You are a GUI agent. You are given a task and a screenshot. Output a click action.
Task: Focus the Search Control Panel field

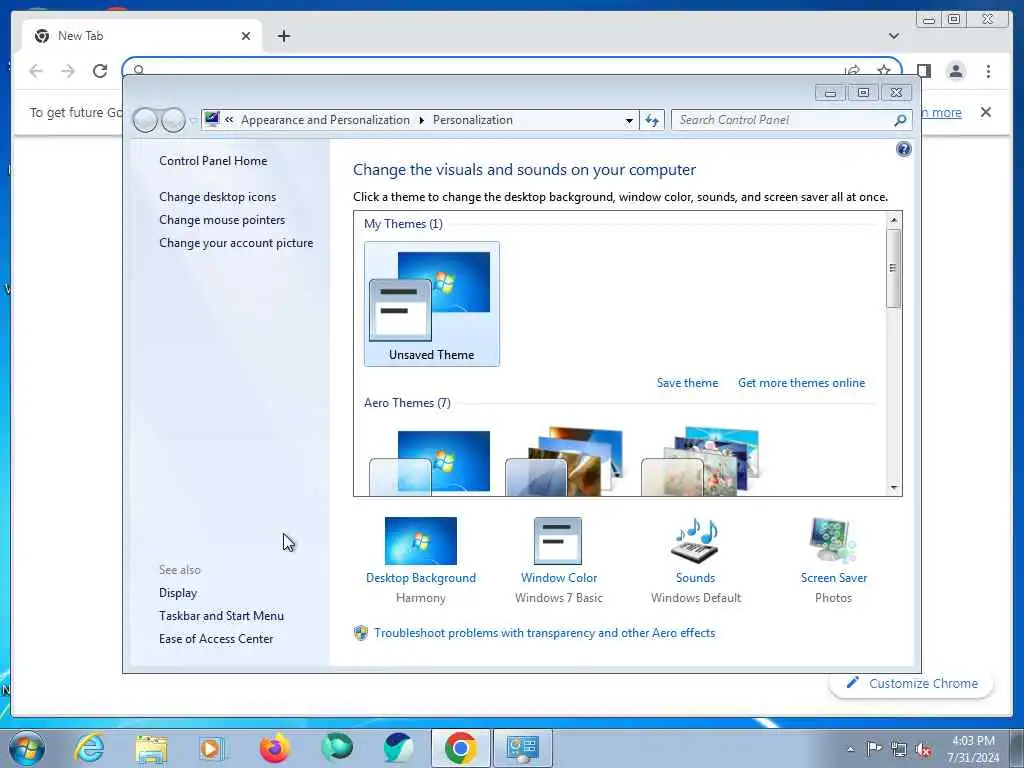pyautogui.click(x=783, y=120)
